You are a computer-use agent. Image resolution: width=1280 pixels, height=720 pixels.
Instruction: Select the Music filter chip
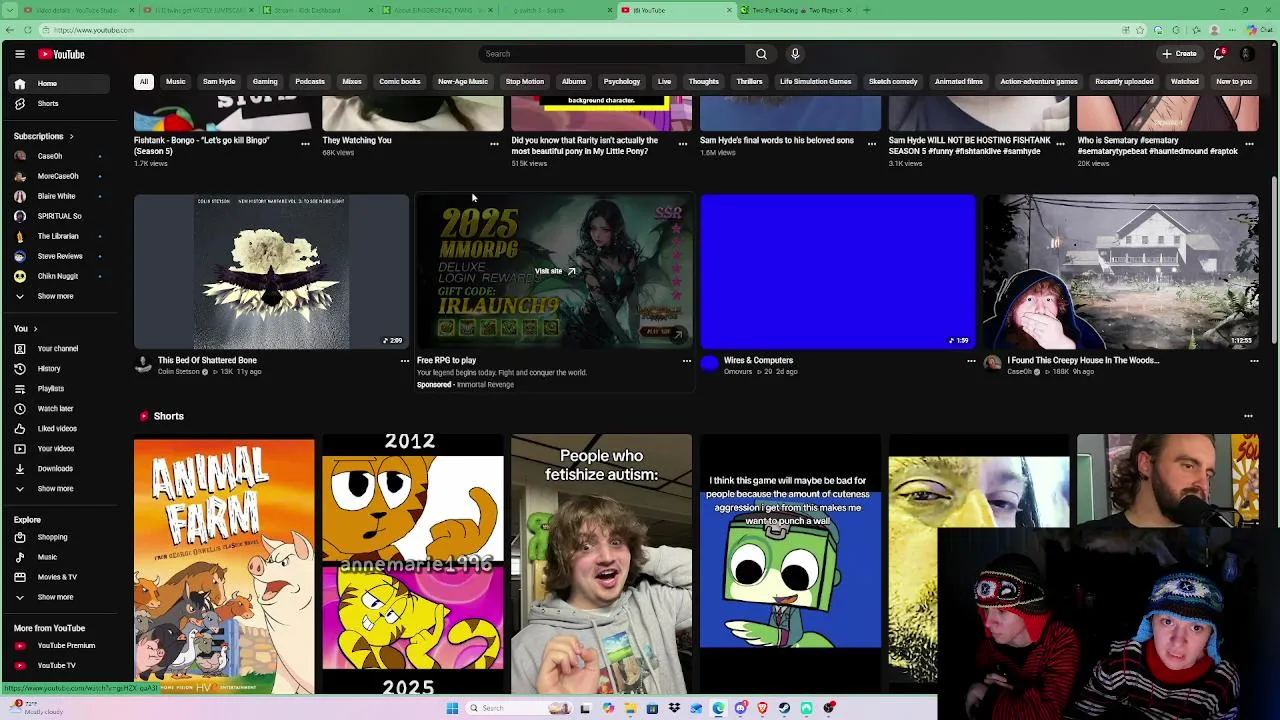click(176, 82)
